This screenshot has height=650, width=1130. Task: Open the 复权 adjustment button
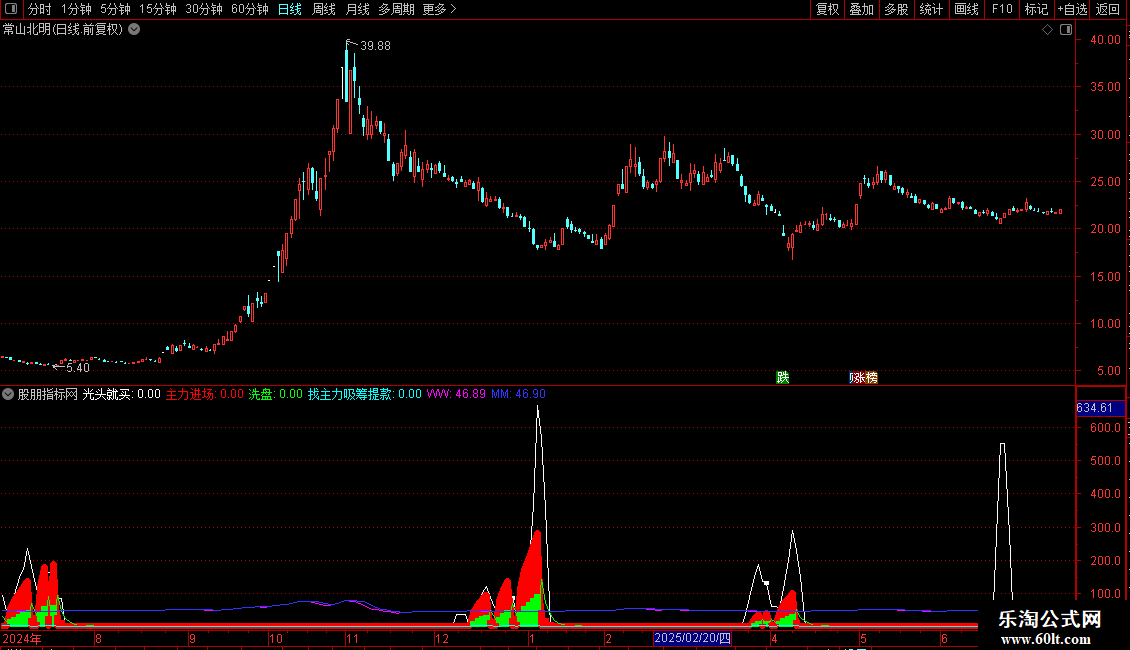[x=827, y=9]
